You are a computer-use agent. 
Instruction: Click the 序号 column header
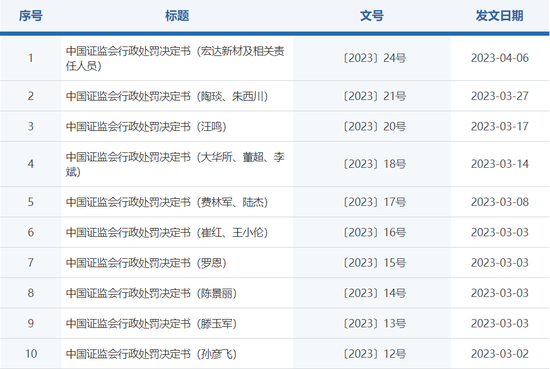tap(31, 16)
